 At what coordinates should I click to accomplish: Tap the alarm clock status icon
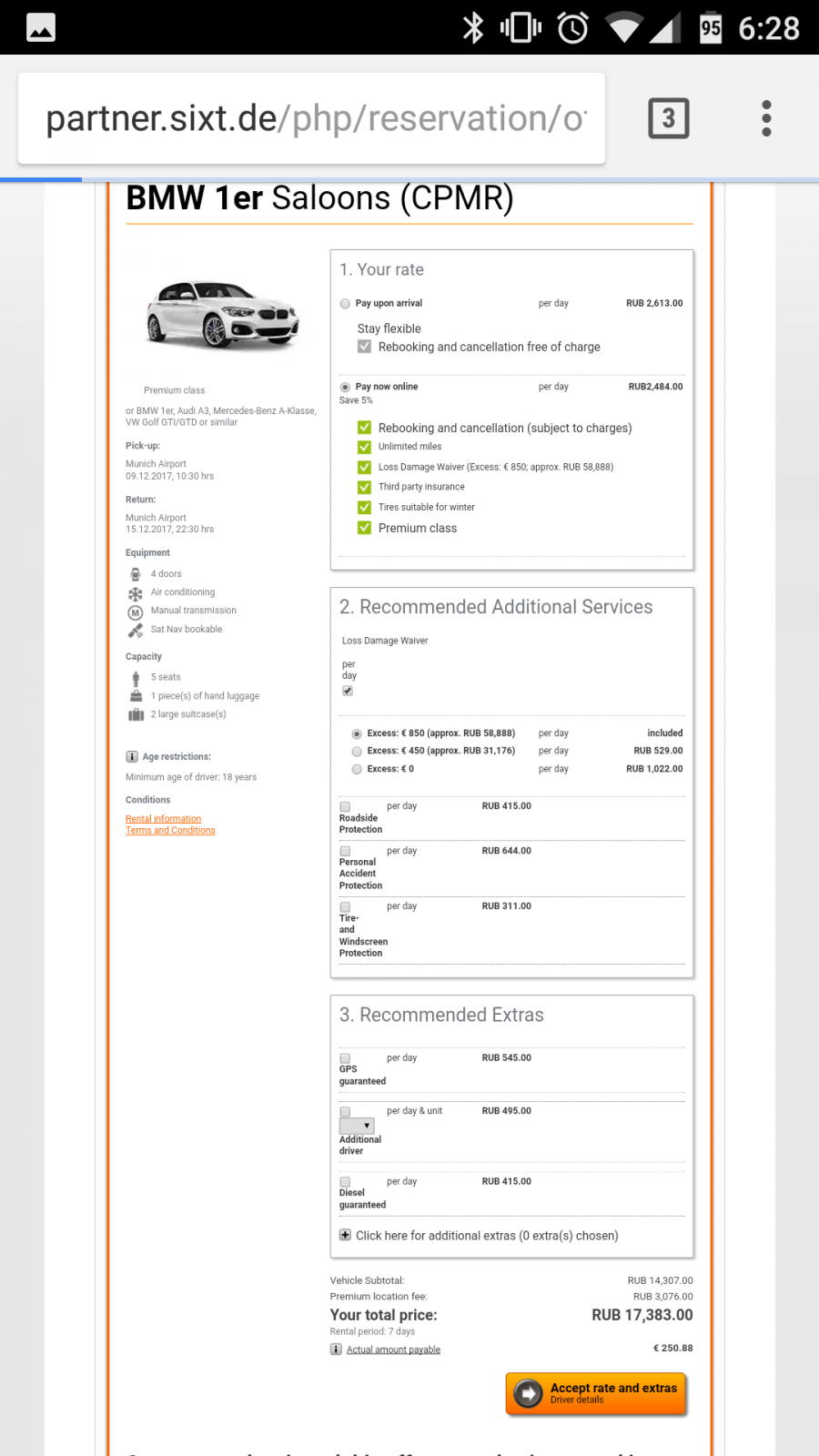point(572,28)
